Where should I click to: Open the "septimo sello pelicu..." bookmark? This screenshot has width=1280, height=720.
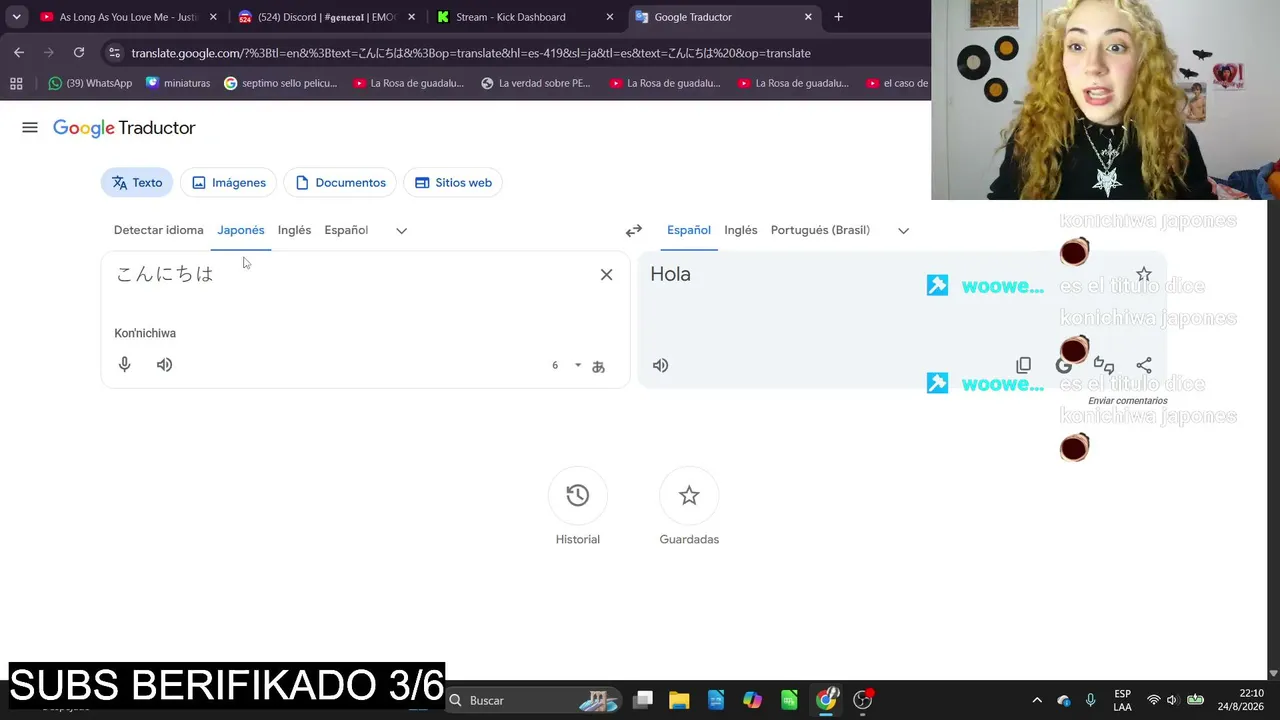(x=281, y=83)
